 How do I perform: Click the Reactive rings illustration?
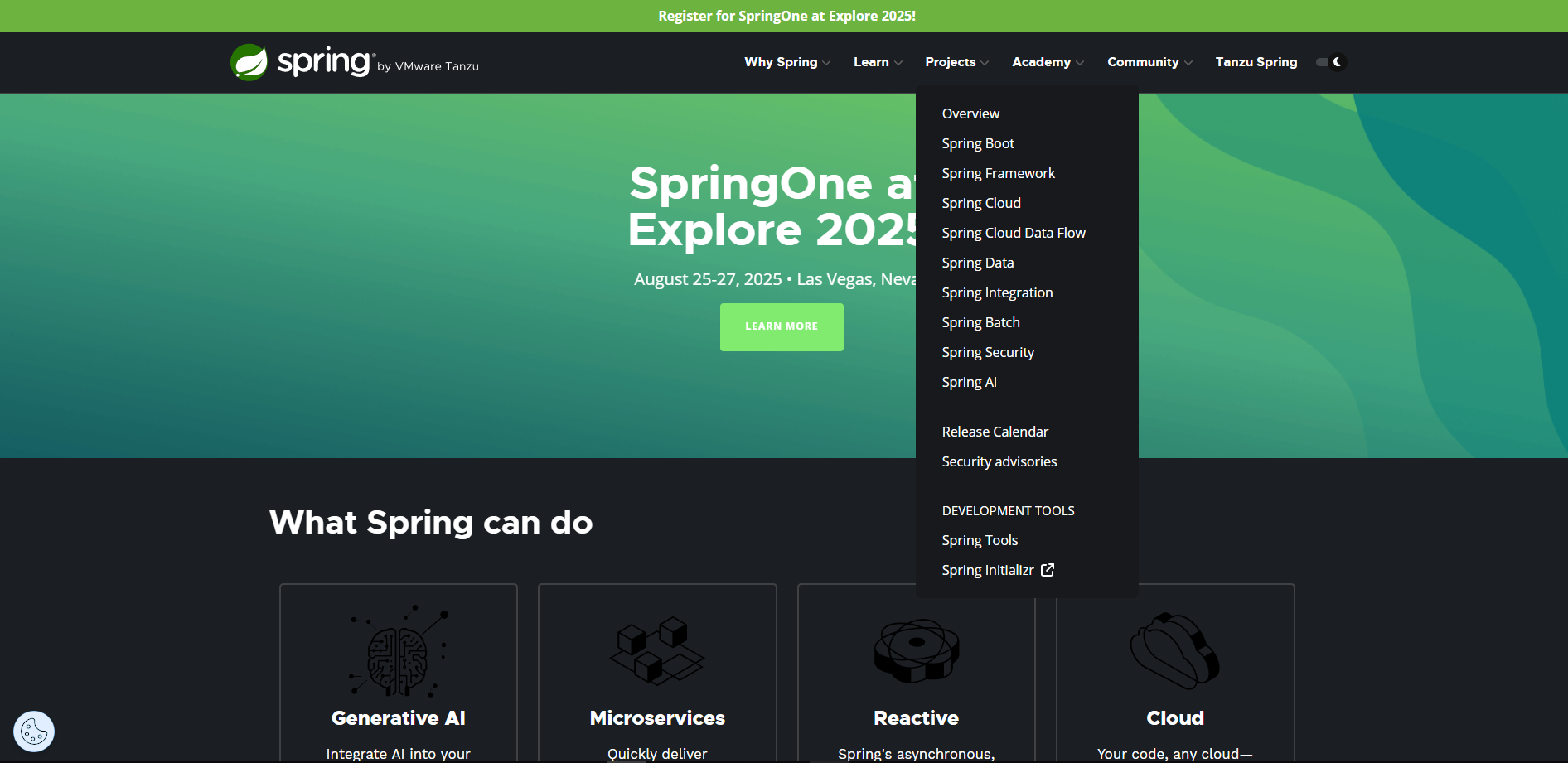[x=917, y=650]
